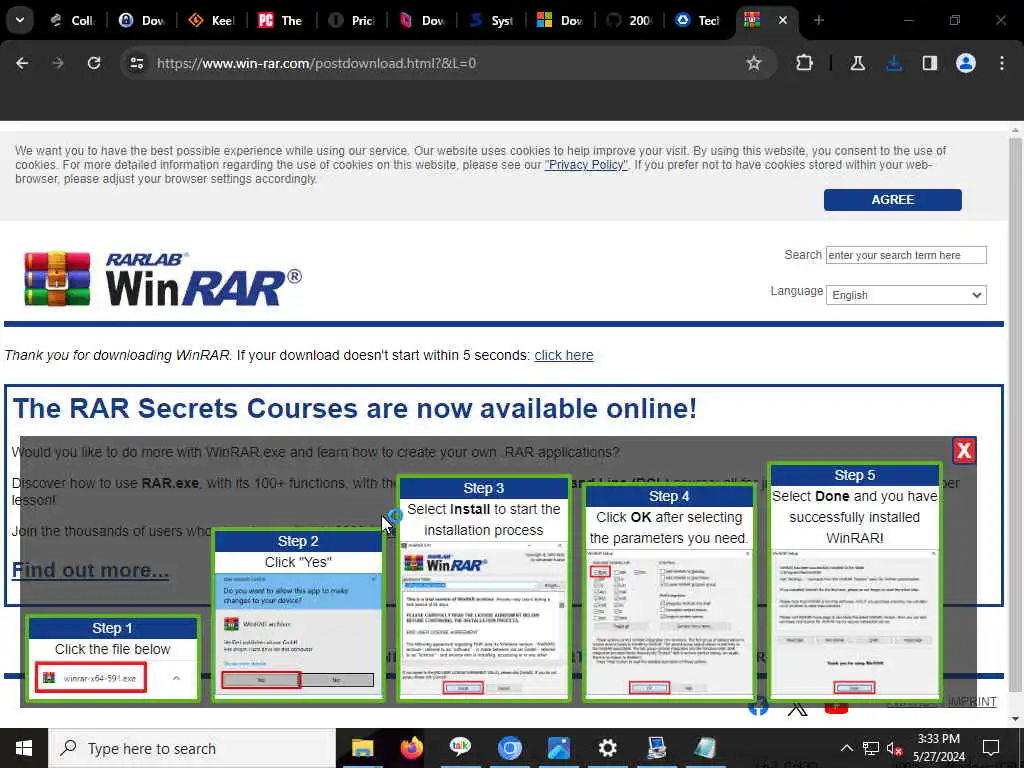Open a new browser tab
1024x768 pixels.
click(818, 20)
